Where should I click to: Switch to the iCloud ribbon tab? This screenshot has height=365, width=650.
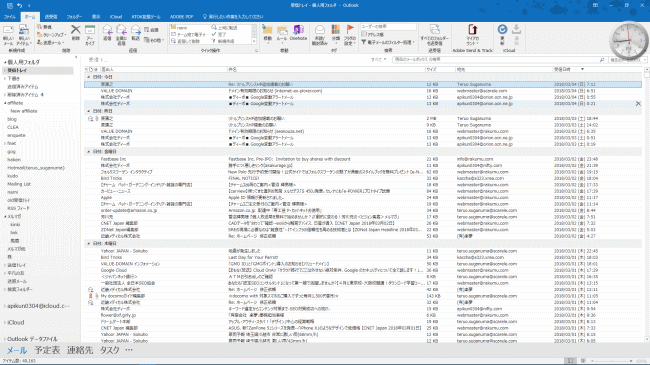[x=116, y=17]
